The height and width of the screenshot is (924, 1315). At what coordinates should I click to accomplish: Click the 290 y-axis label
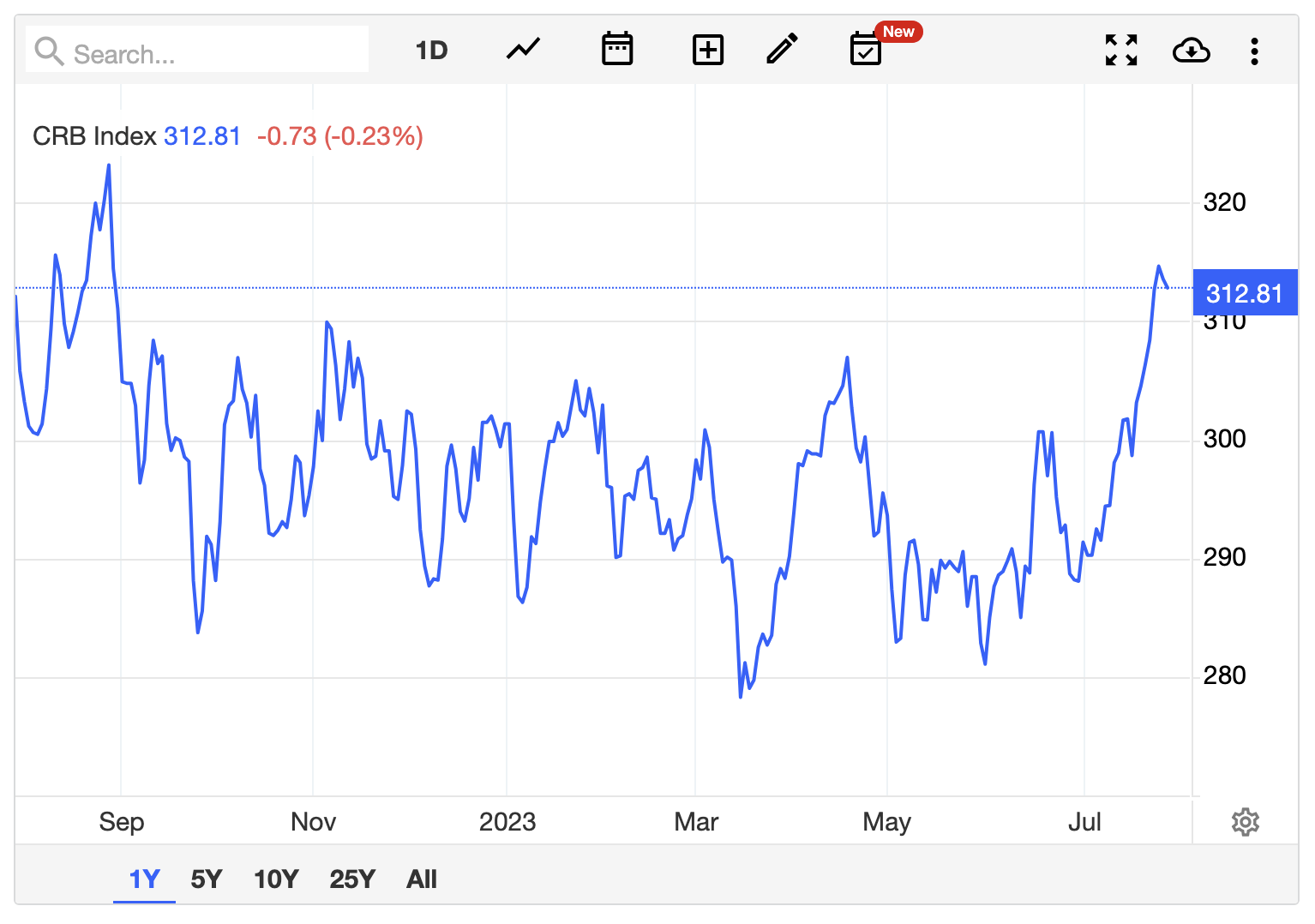pos(1224,557)
